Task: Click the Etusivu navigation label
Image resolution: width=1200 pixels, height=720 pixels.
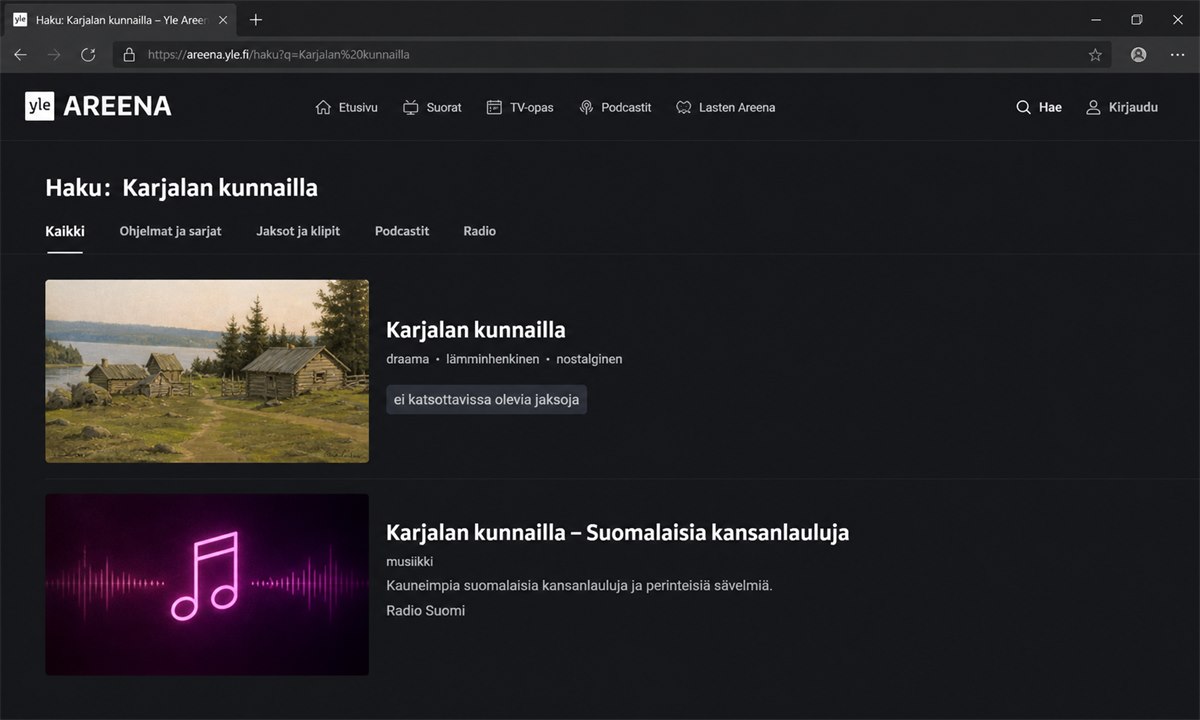Action: (x=358, y=107)
